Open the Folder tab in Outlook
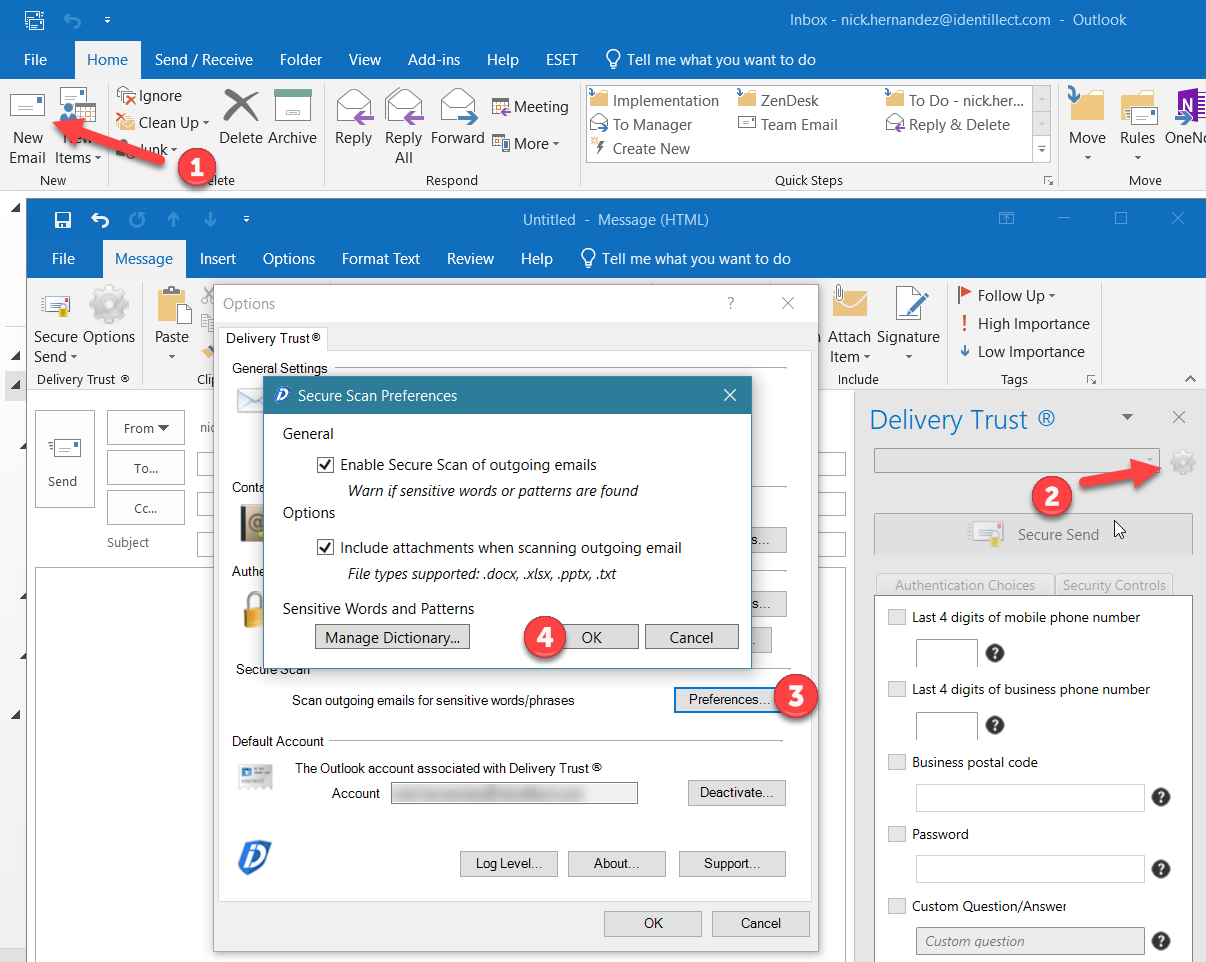 click(x=301, y=60)
